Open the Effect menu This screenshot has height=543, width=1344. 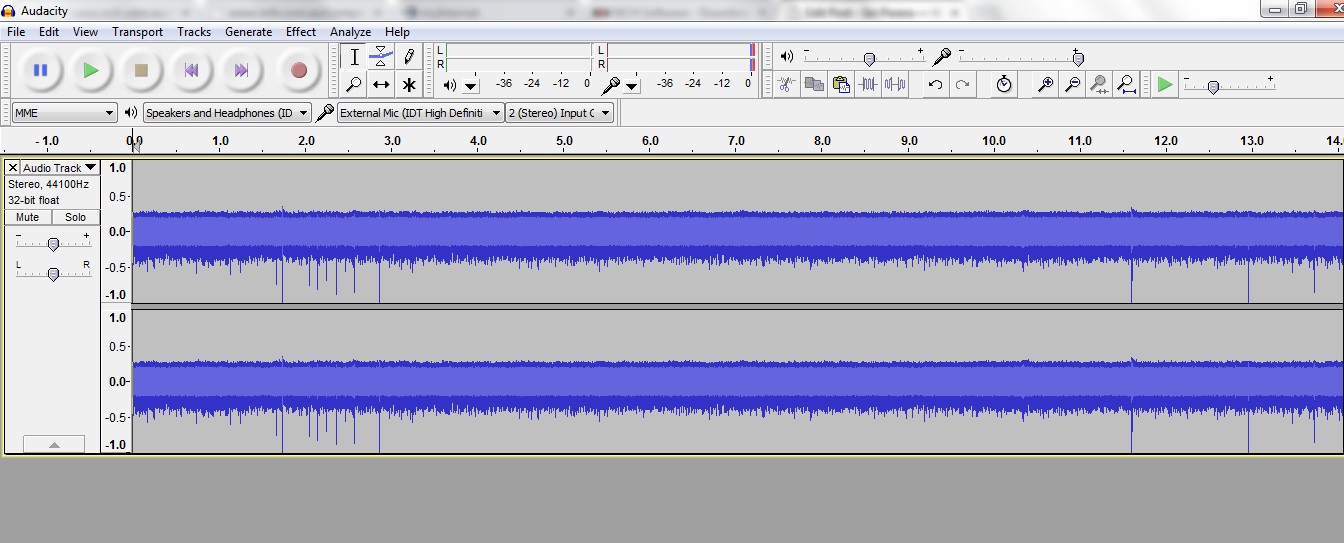301,32
